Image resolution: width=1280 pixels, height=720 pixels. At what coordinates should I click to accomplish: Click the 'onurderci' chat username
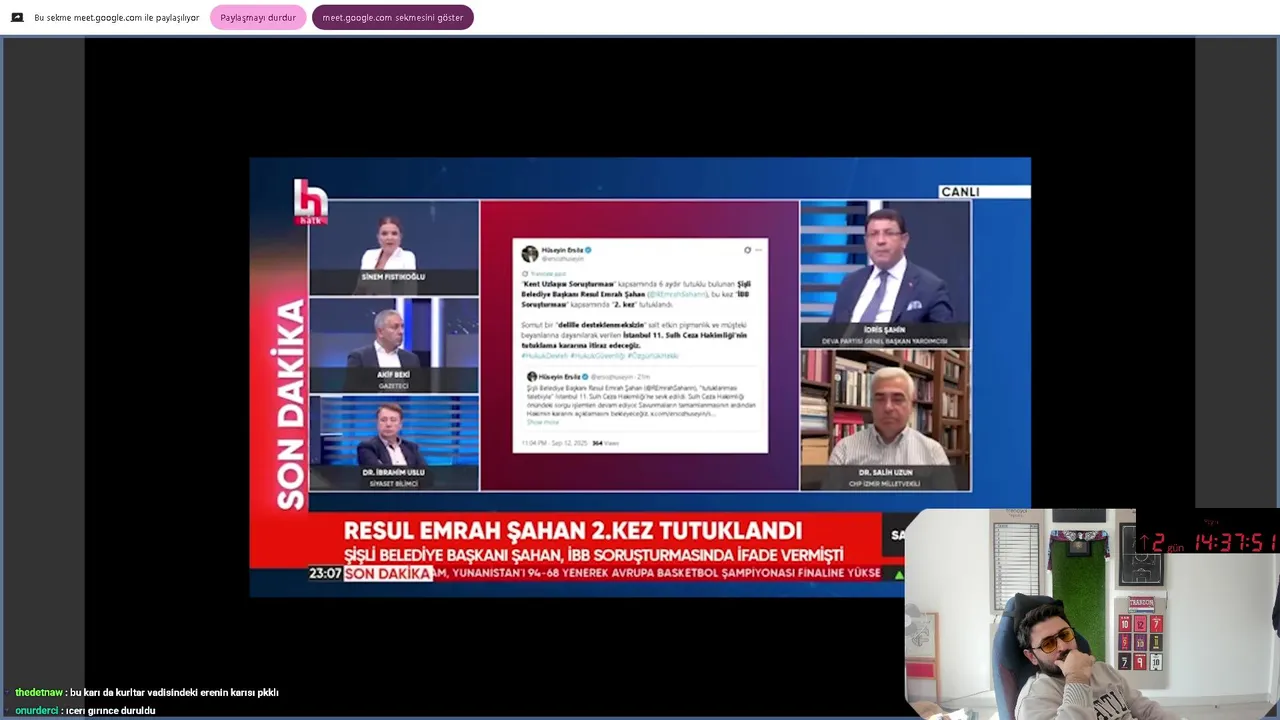point(36,710)
